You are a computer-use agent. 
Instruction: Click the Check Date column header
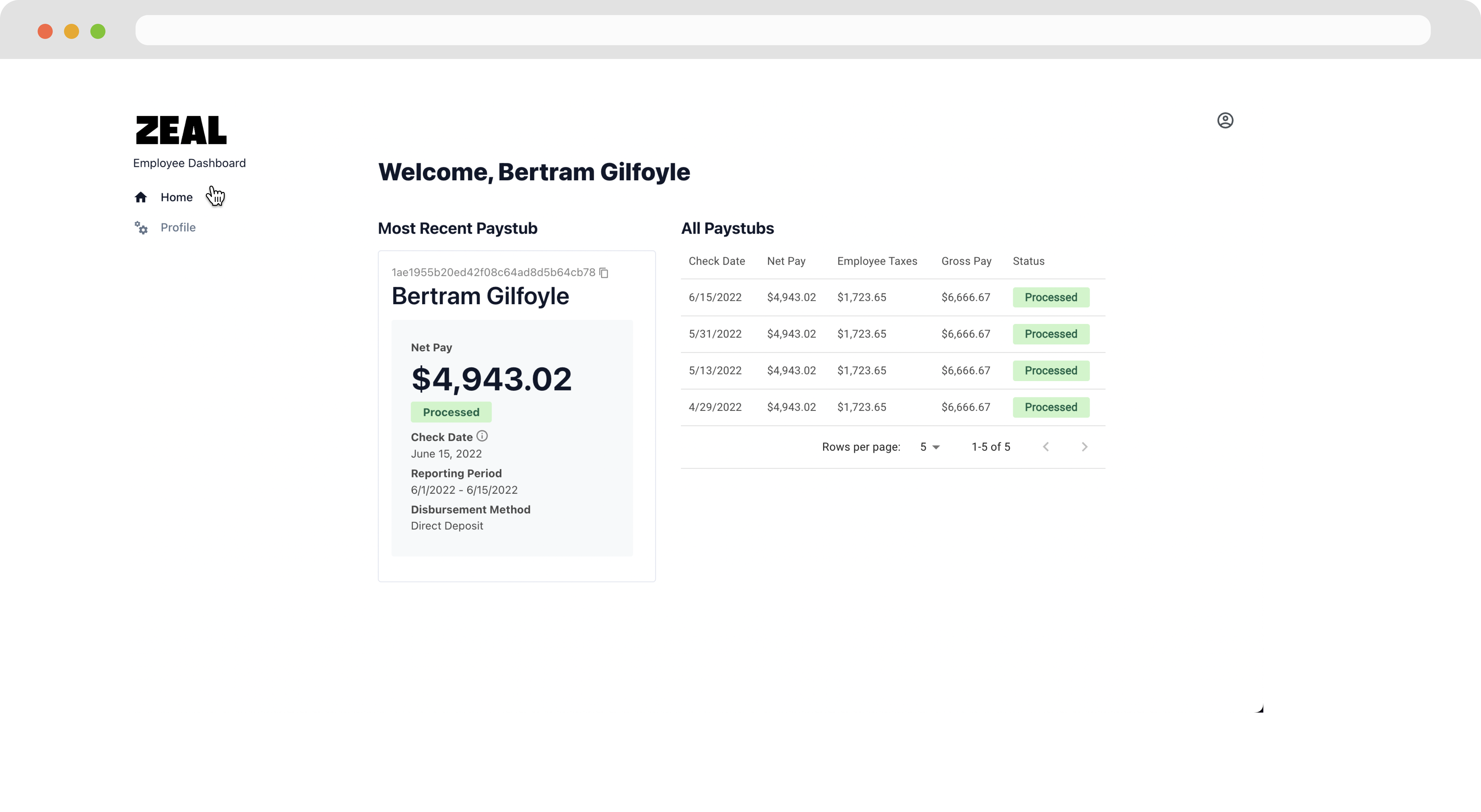(716, 261)
